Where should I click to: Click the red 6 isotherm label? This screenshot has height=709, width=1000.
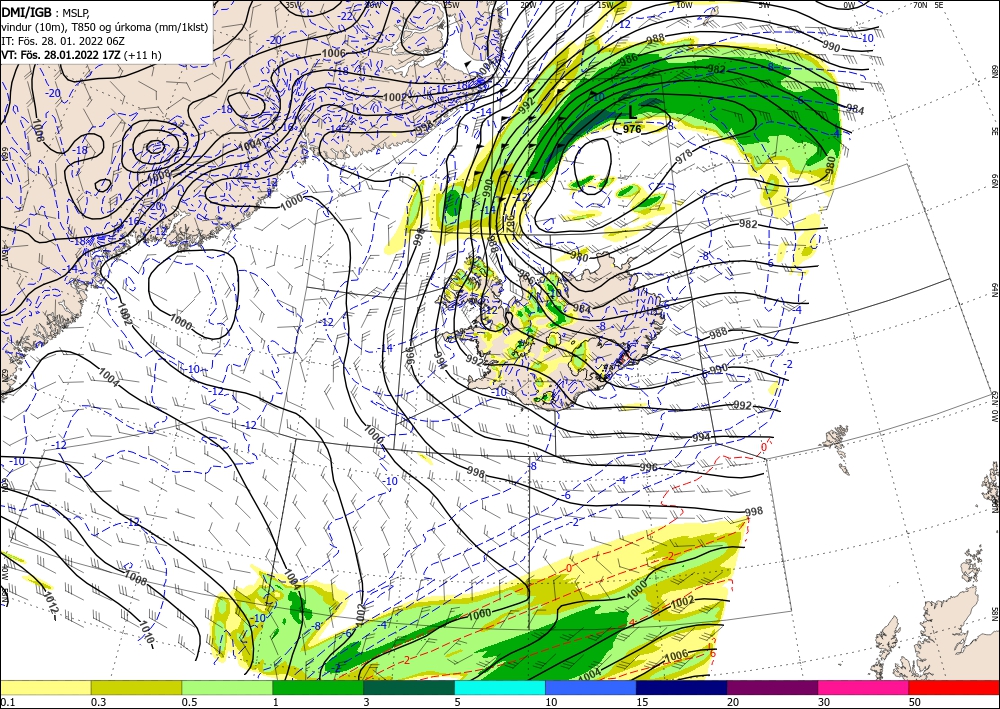(713, 653)
